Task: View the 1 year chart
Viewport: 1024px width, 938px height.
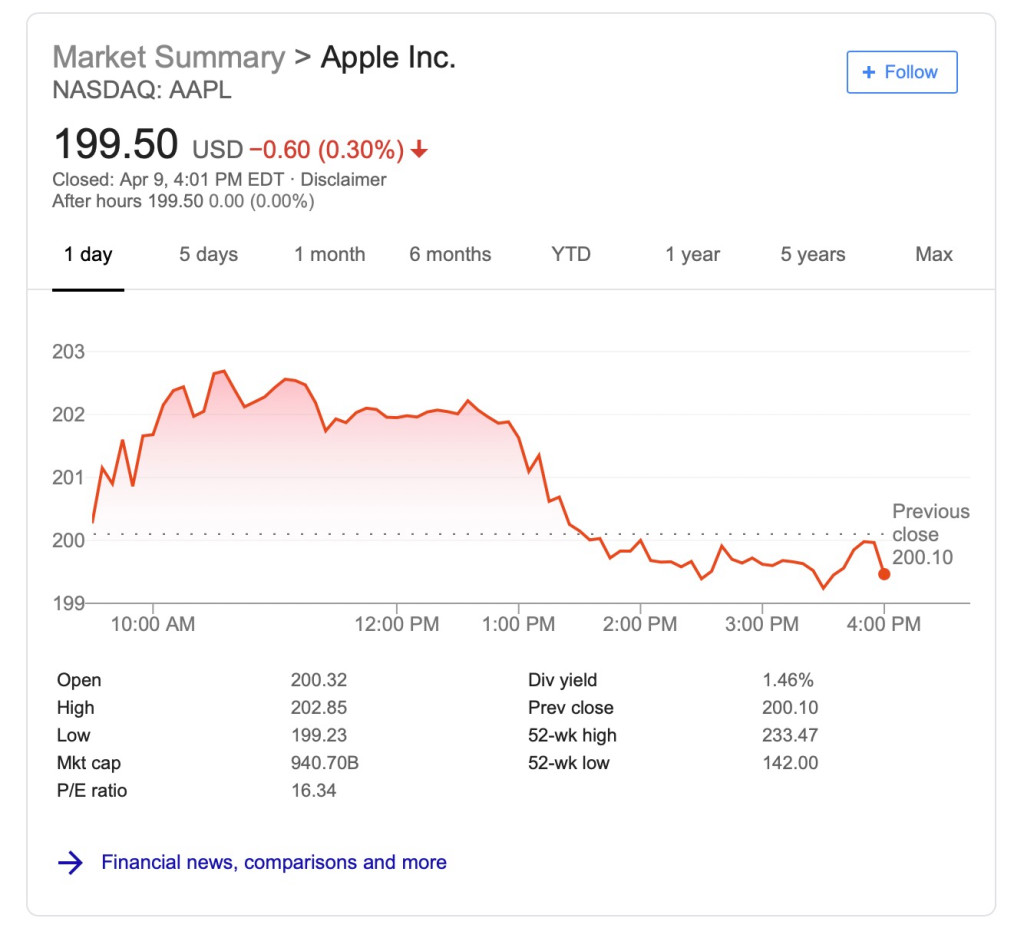Action: pos(692,255)
